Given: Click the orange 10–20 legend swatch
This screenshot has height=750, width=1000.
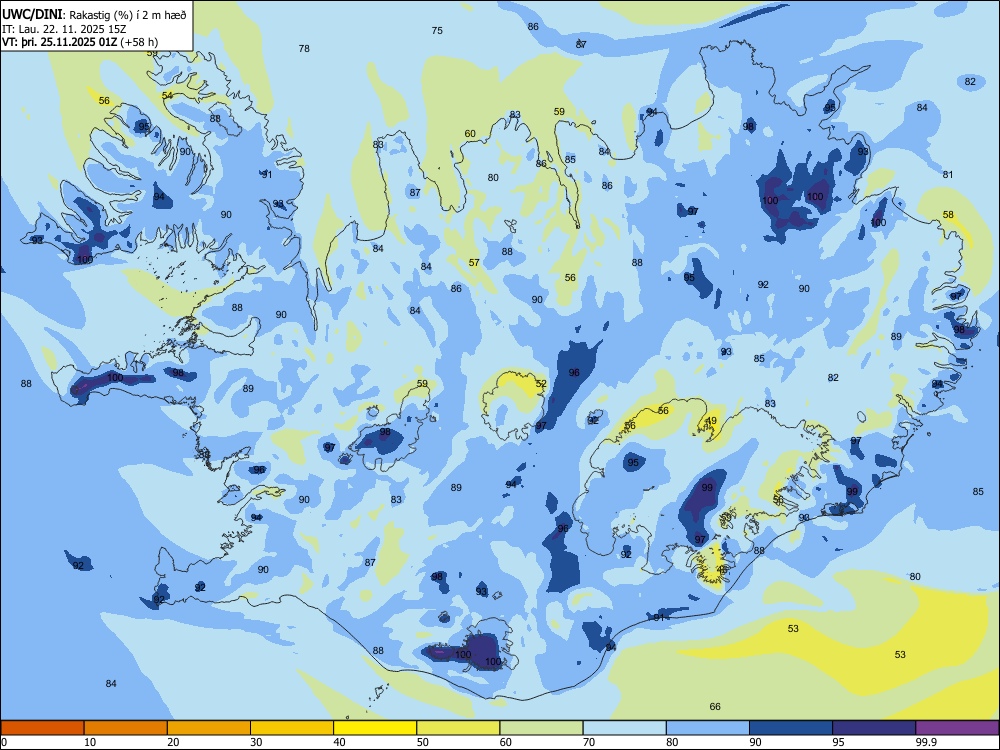Looking at the screenshot, I should (126, 728).
